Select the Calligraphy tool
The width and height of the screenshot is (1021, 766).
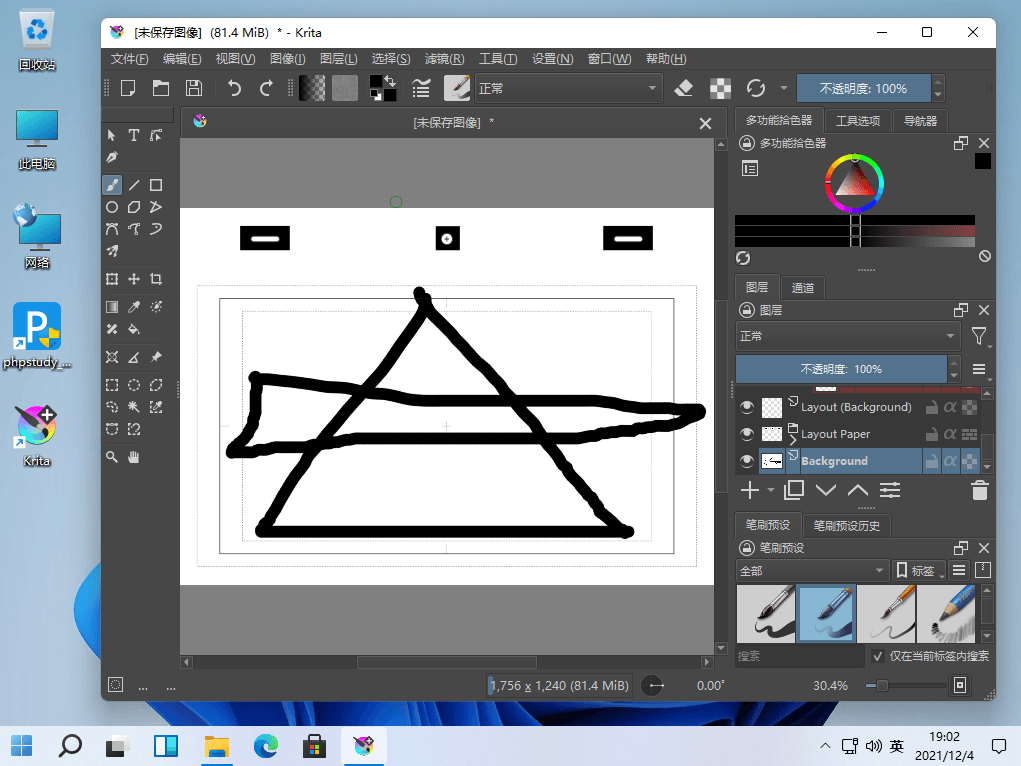(x=112, y=158)
